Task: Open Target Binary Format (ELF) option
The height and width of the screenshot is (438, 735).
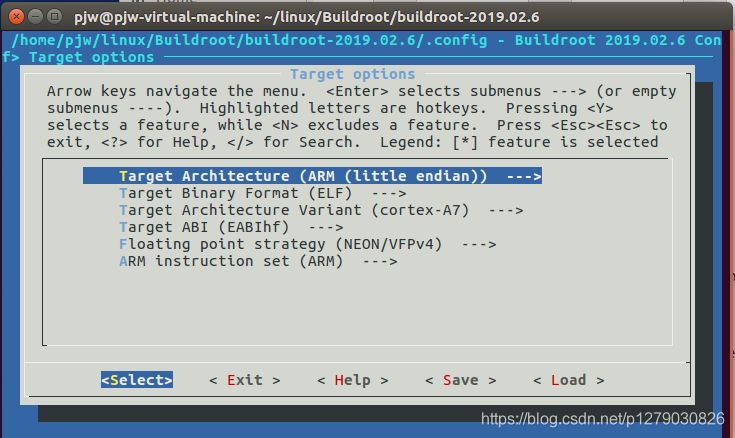Action: [262, 193]
